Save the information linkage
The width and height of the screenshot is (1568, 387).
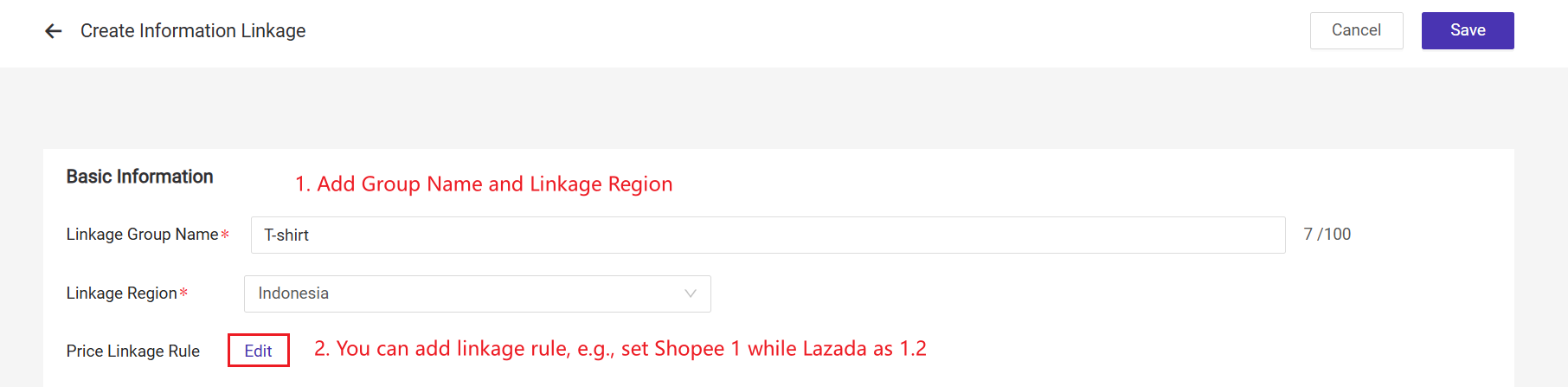[x=1468, y=30]
